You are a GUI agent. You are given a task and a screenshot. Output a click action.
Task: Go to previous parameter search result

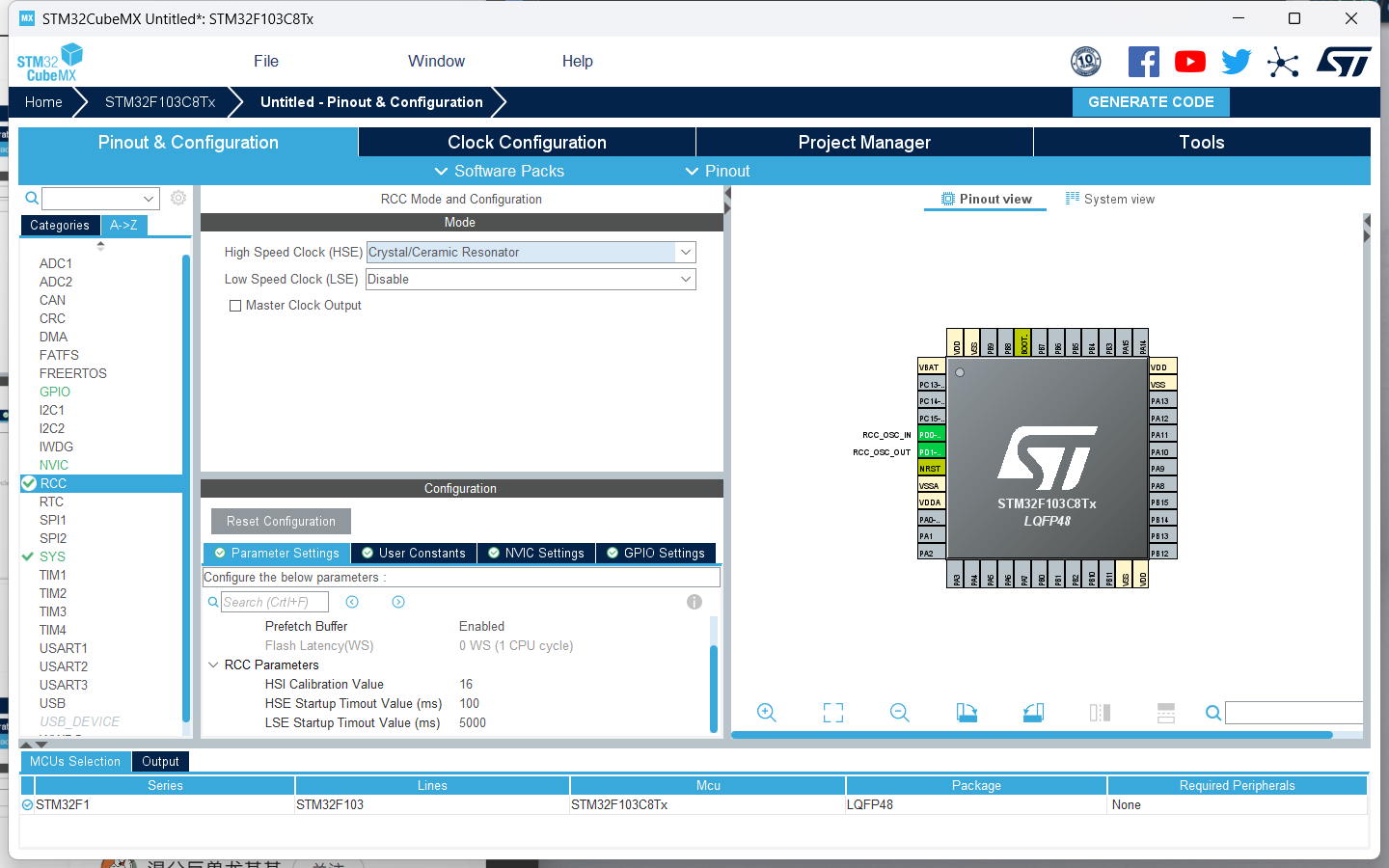(x=352, y=602)
